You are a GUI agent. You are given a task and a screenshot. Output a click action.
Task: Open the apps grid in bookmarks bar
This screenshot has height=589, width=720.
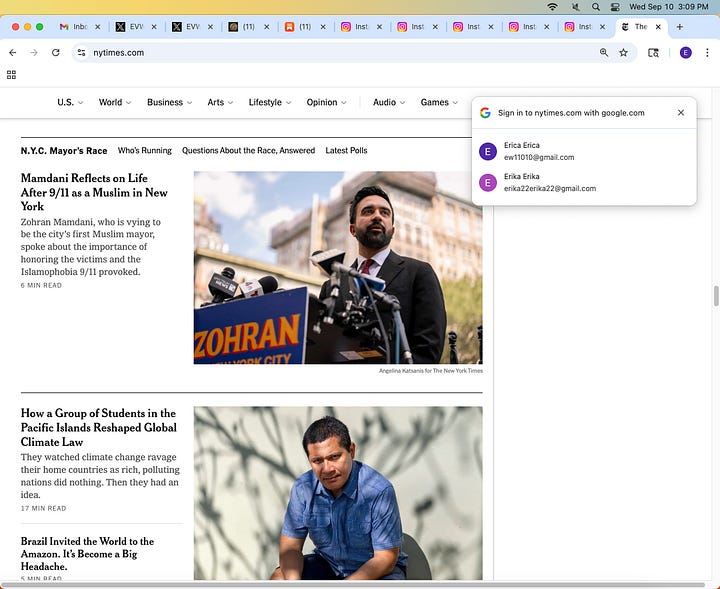pyautogui.click(x=11, y=75)
